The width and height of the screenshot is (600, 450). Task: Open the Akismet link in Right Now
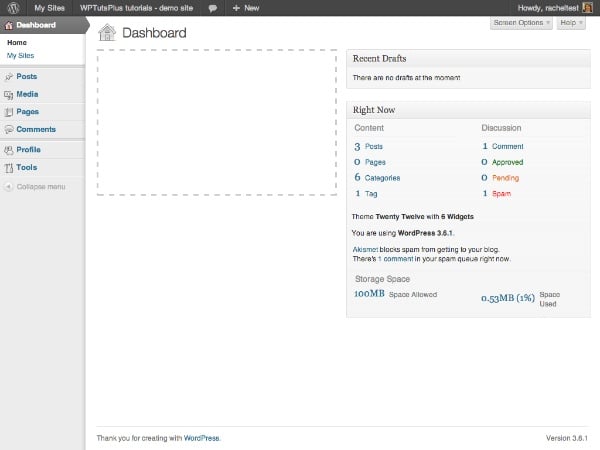366,247
